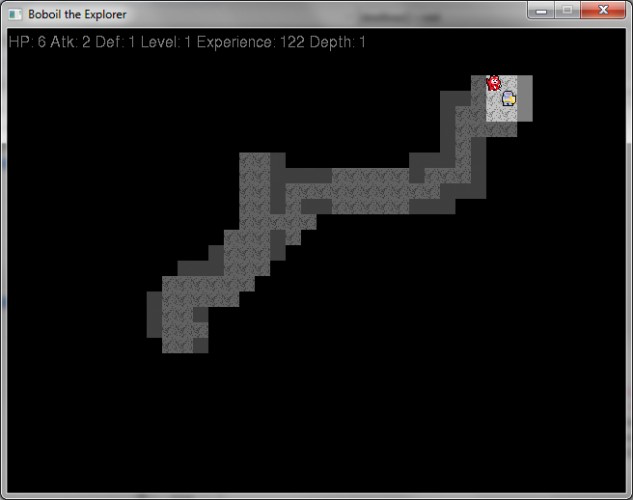Click the lit floor tile below the player
The image size is (633, 500).
point(509,114)
